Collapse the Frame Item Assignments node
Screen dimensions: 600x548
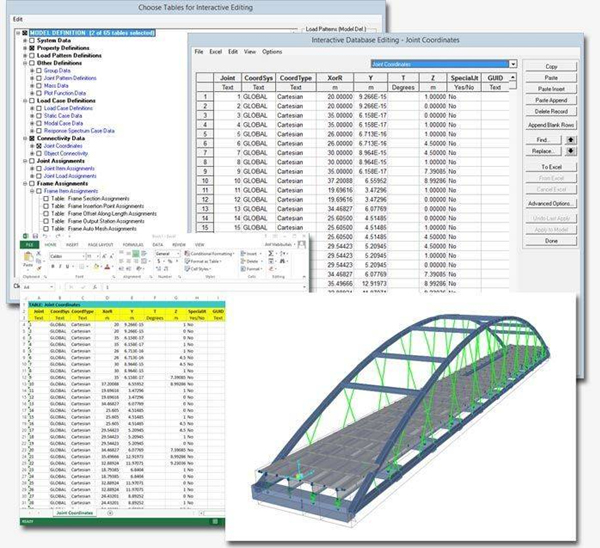point(32,191)
